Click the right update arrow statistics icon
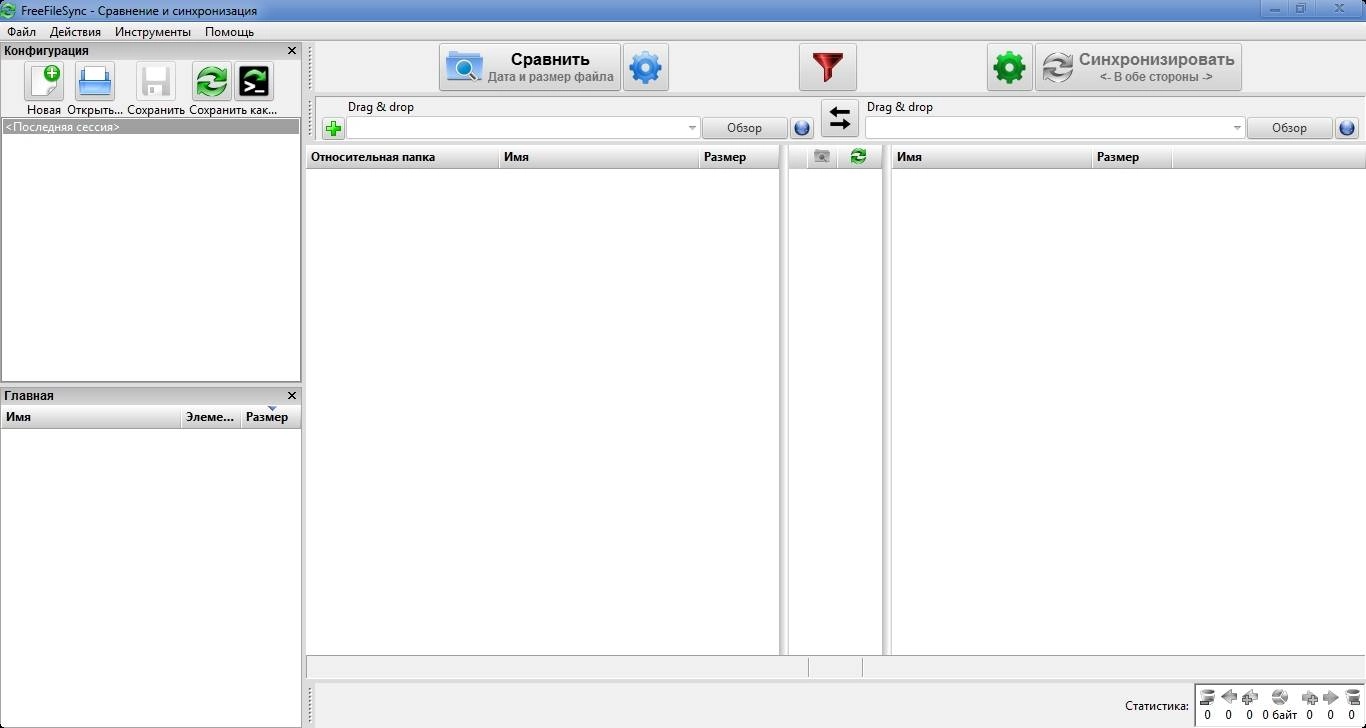 pyautogui.click(x=1331, y=697)
